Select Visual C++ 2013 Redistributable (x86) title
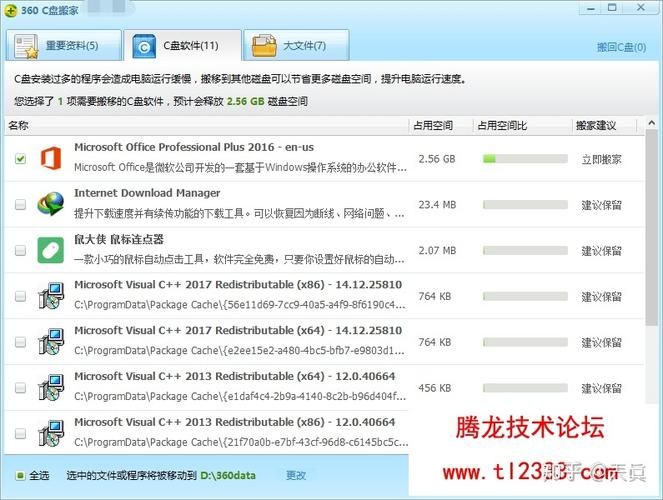Viewport: 663px width, 500px height. pos(234,422)
